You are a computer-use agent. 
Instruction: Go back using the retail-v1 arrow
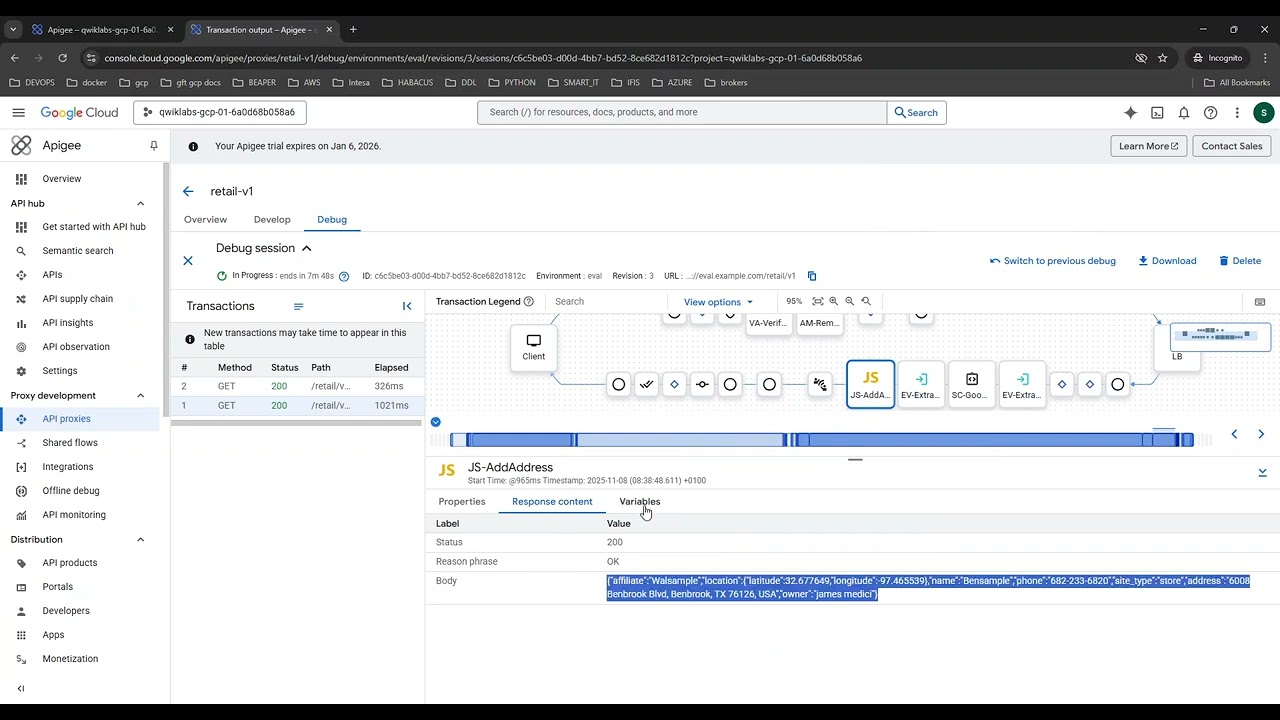pyautogui.click(x=188, y=191)
